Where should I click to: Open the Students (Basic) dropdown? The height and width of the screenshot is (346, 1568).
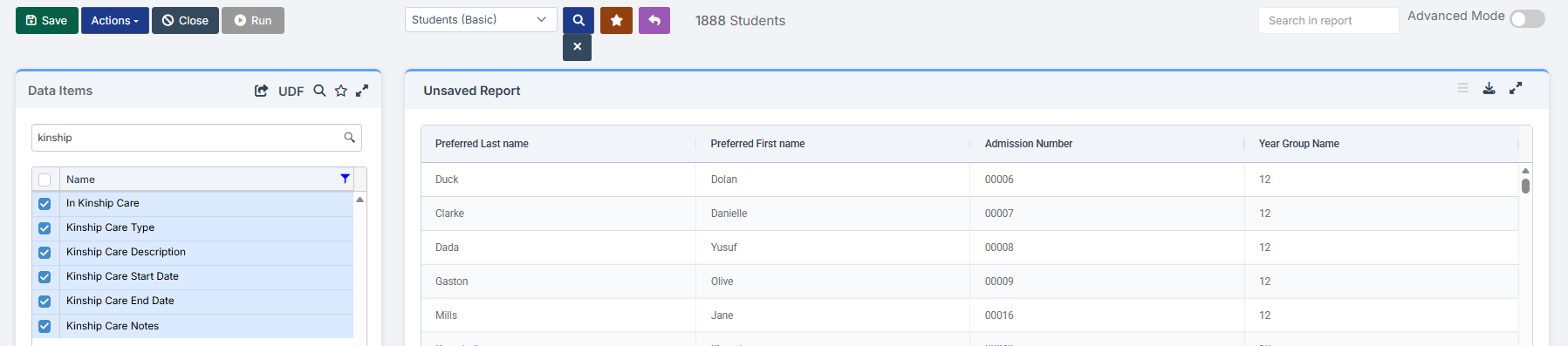[x=481, y=19]
